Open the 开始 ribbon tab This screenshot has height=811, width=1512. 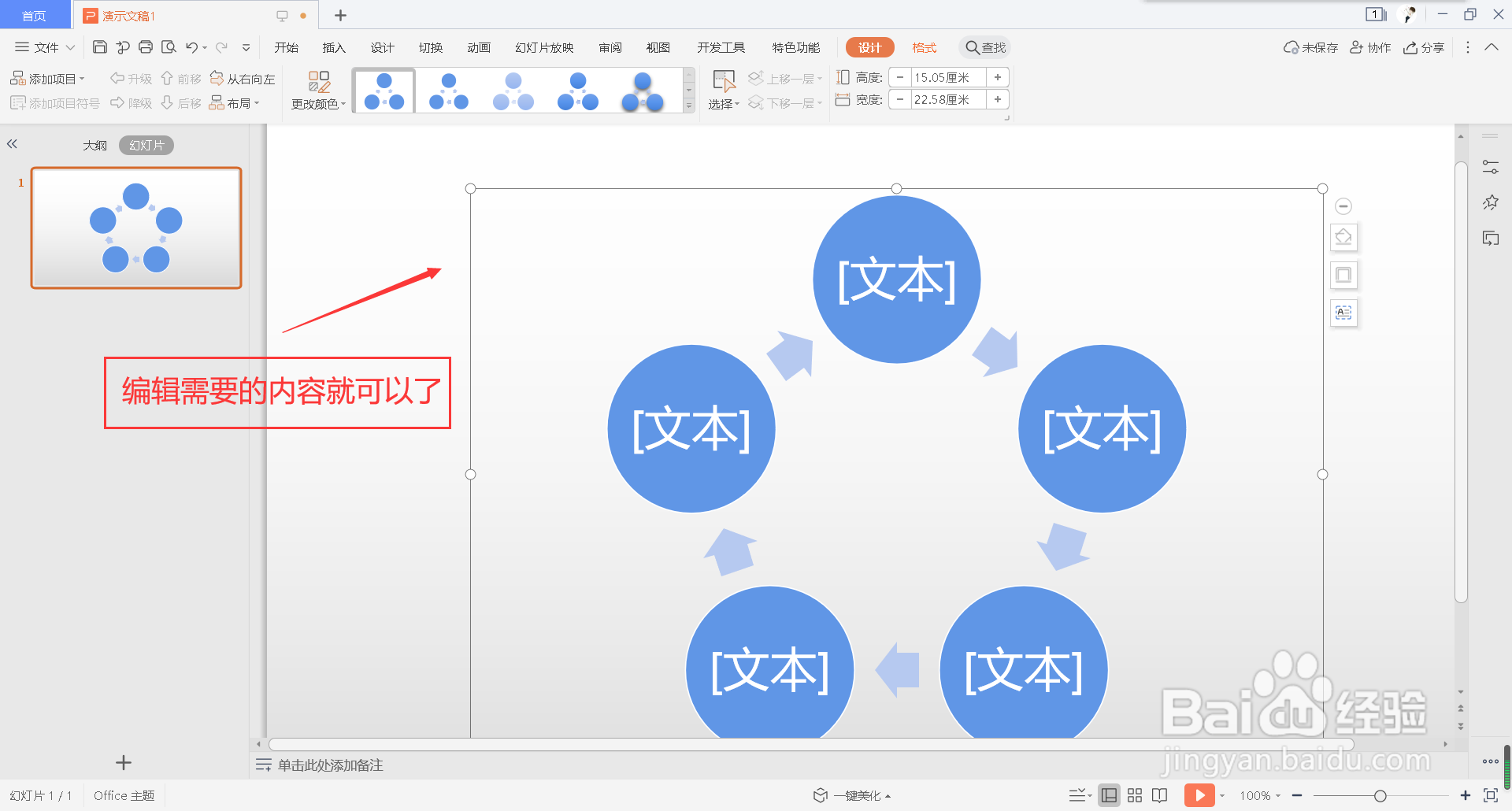(286, 47)
